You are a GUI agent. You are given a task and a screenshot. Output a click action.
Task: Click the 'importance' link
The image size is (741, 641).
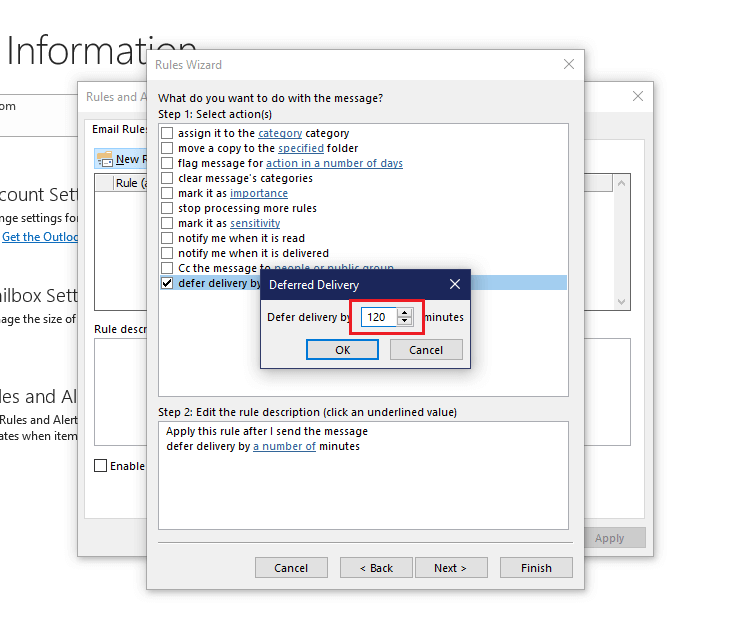click(x=259, y=193)
